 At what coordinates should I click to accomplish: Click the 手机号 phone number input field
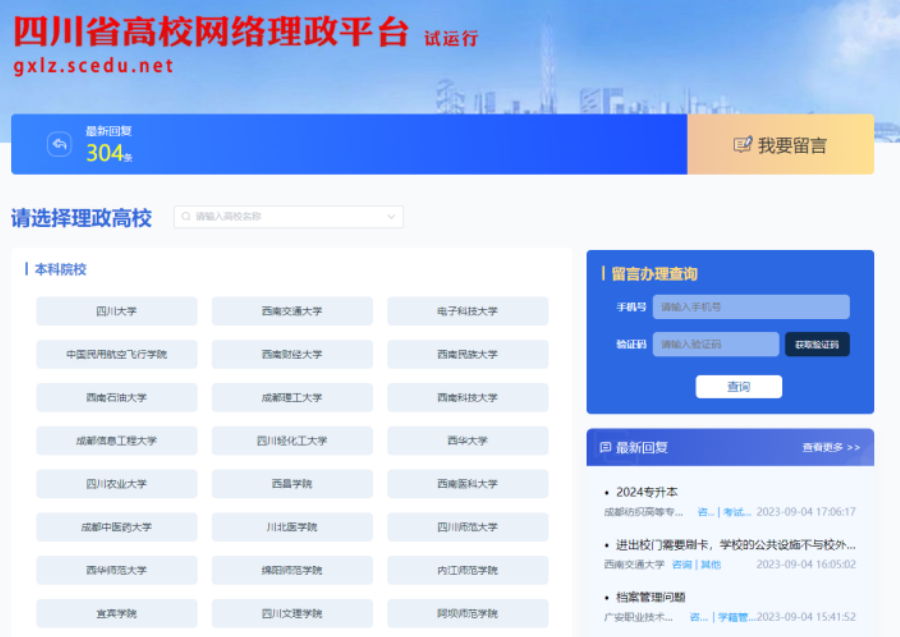click(750, 307)
